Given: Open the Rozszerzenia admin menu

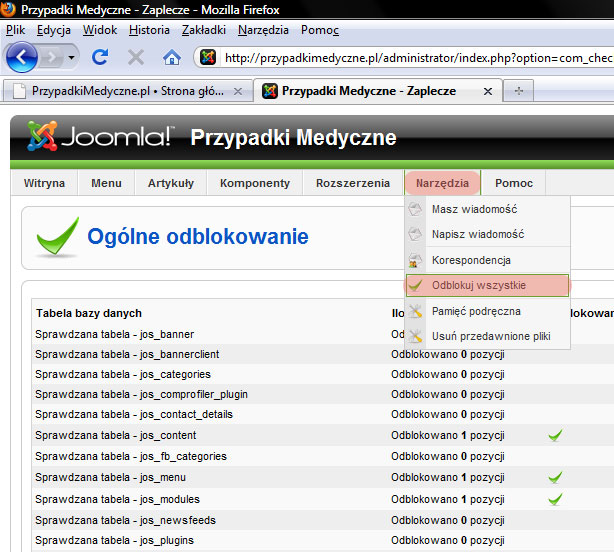Looking at the screenshot, I should [x=353, y=183].
